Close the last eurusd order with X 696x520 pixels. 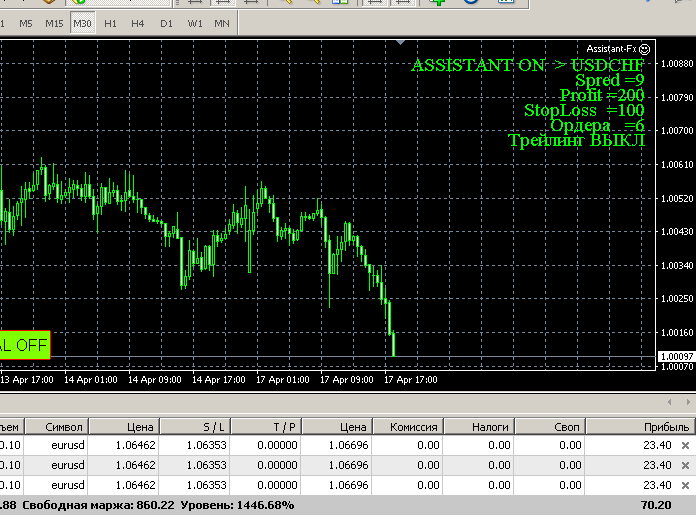tap(685, 485)
